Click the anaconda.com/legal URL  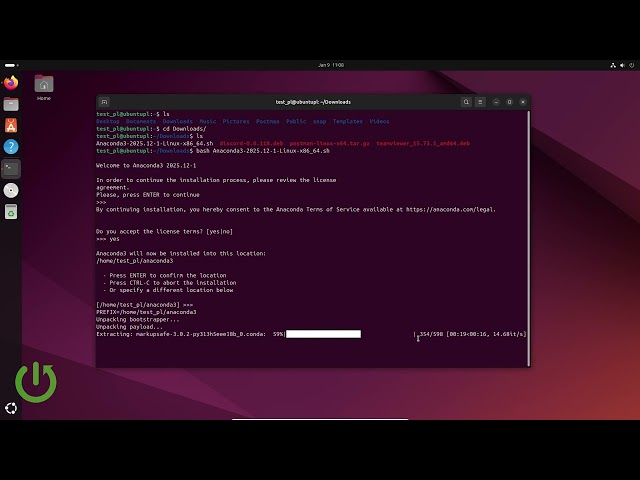451,209
